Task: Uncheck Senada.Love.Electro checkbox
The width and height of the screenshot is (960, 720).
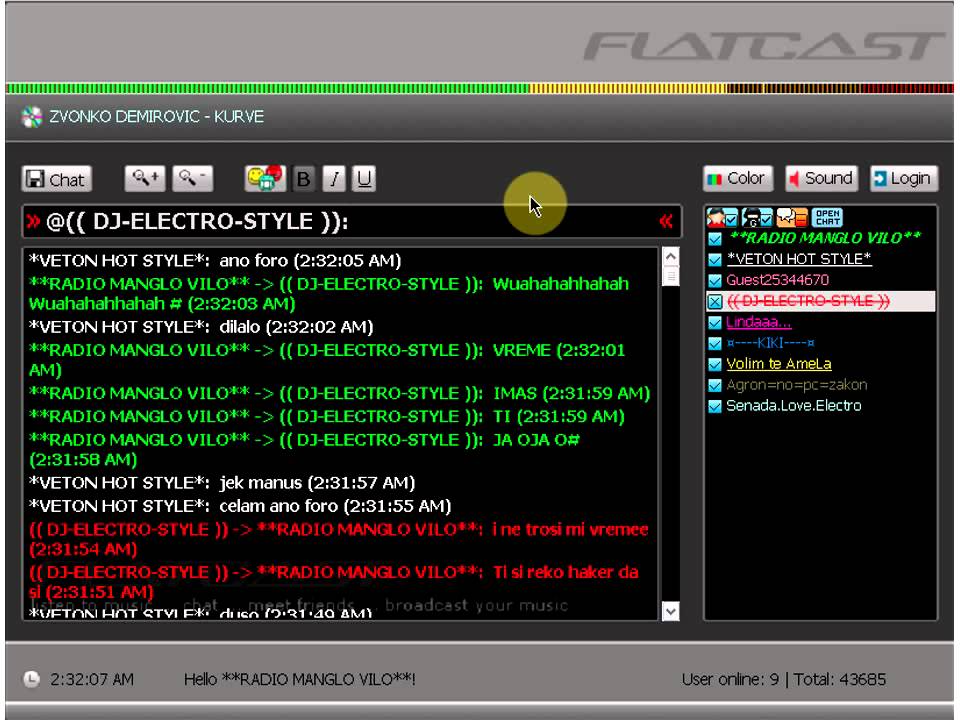Action: click(714, 406)
